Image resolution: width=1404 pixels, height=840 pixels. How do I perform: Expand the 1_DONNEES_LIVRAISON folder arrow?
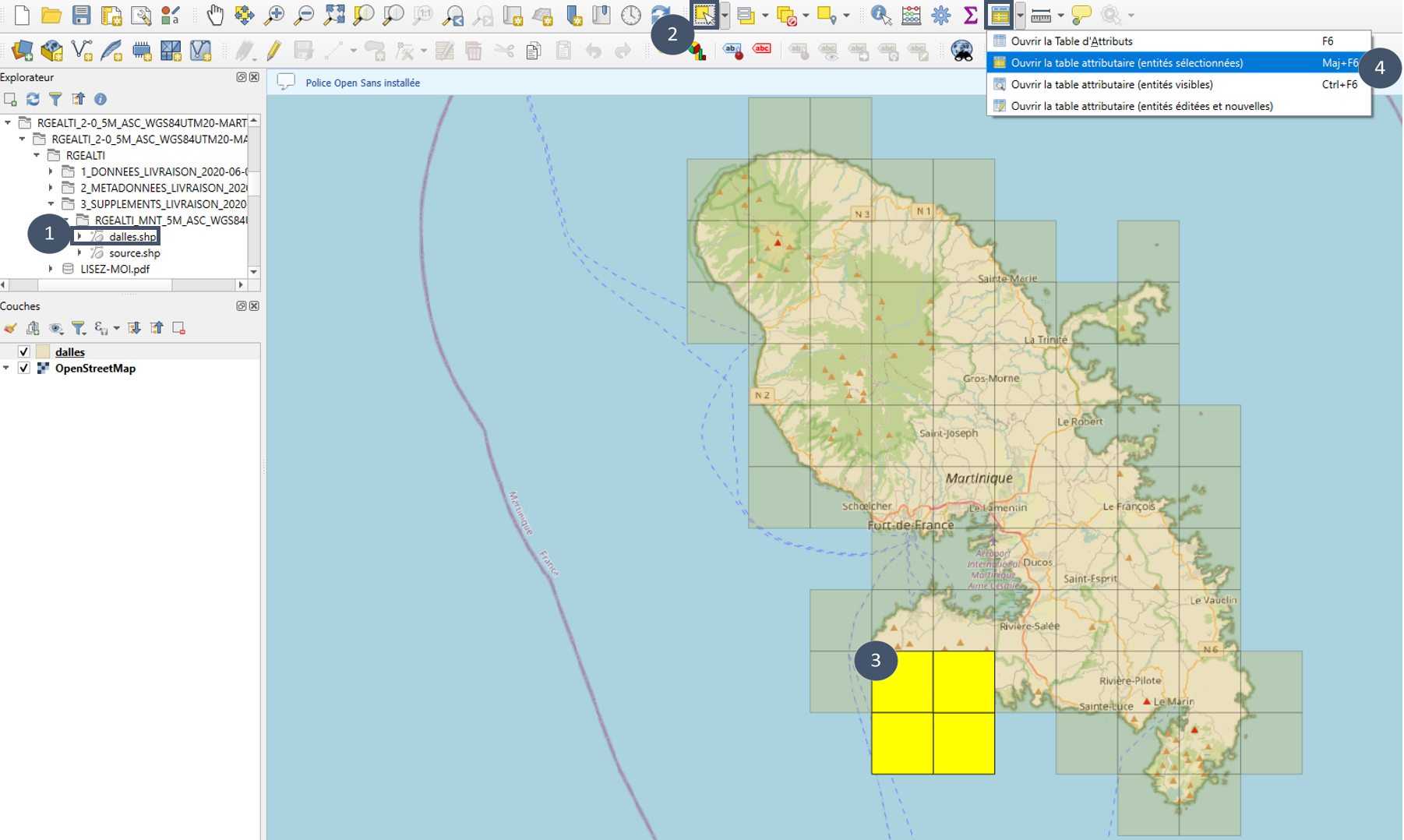point(51,171)
